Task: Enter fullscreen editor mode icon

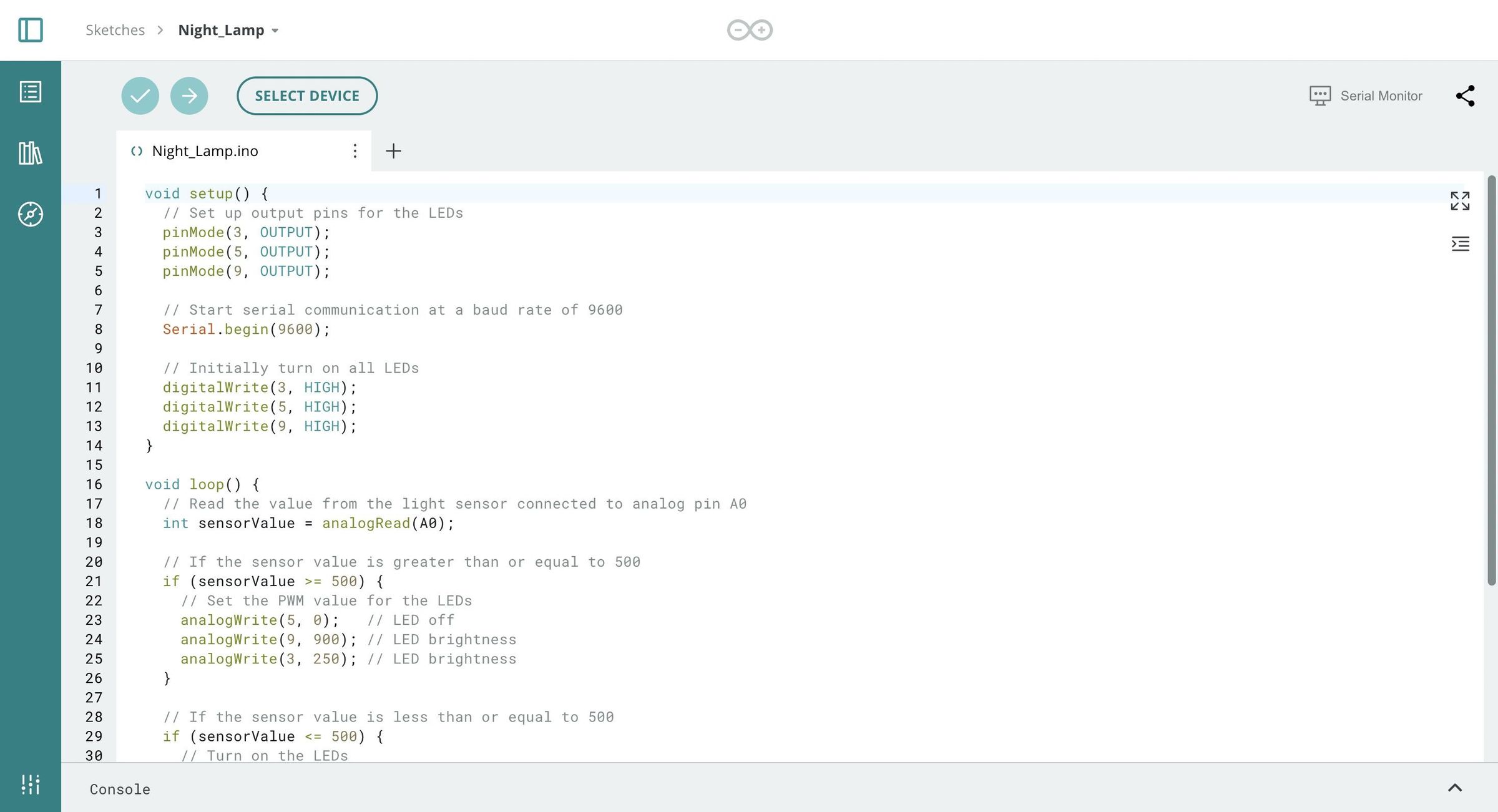Action: (1460, 201)
